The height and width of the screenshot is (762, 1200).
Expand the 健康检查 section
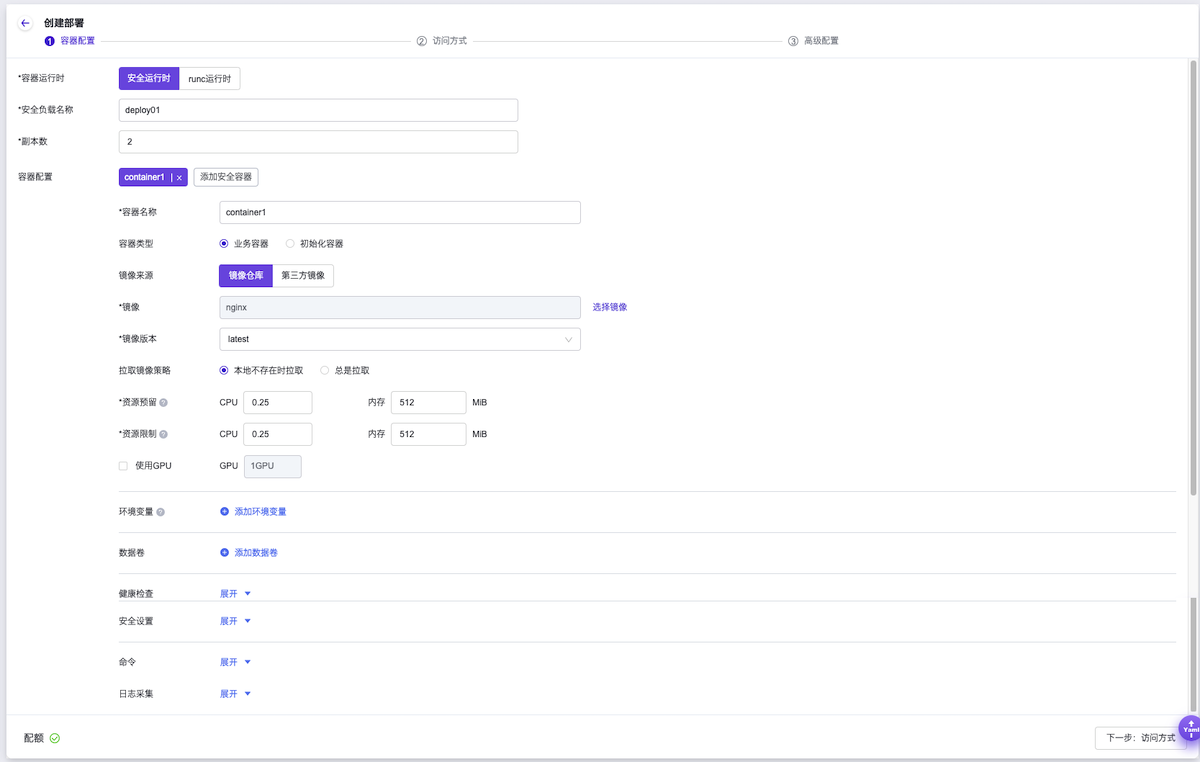(235, 593)
